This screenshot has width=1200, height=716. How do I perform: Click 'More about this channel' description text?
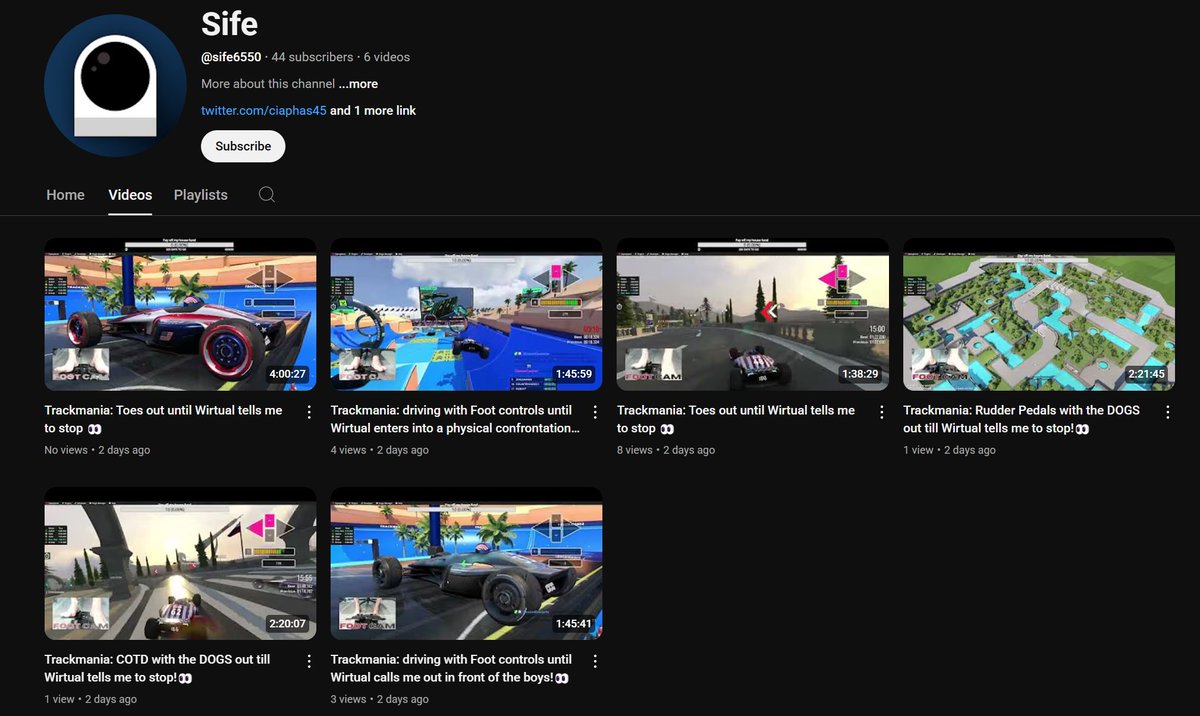268,84
